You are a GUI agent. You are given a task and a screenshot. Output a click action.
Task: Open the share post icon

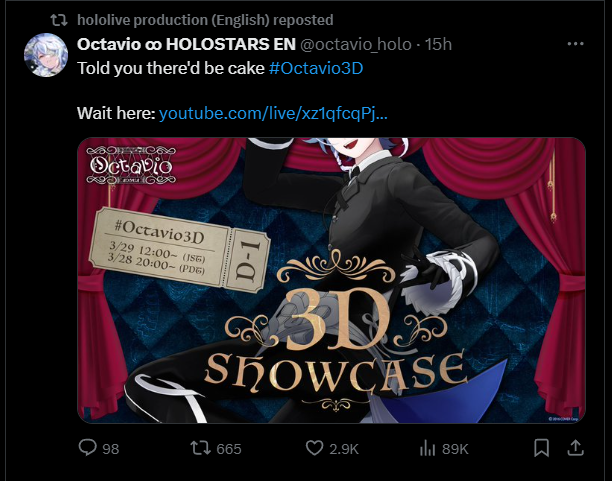(x=575, y=448)
